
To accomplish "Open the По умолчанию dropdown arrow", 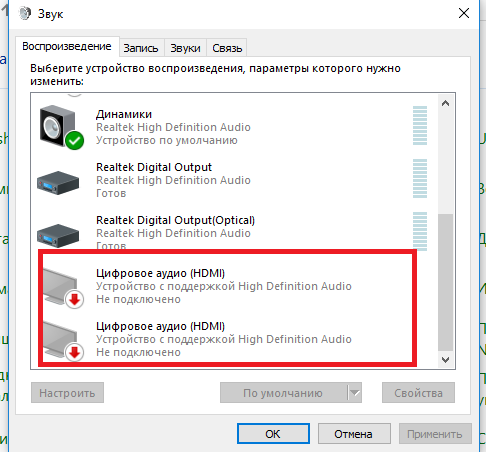I will pyautogui.click(x=354, y=393).
